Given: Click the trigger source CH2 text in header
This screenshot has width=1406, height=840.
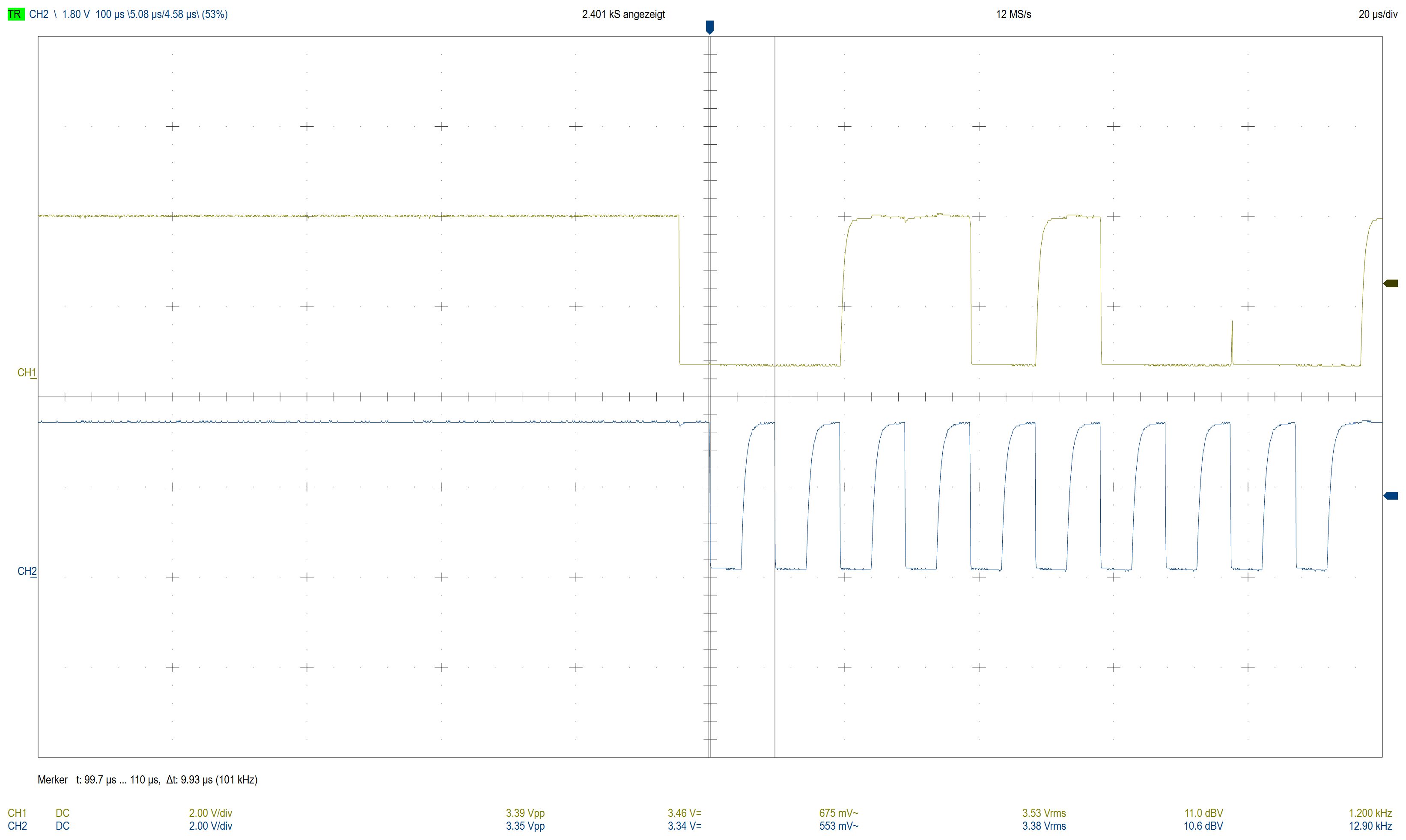Looking at the screenshot, I should point(39,14).
